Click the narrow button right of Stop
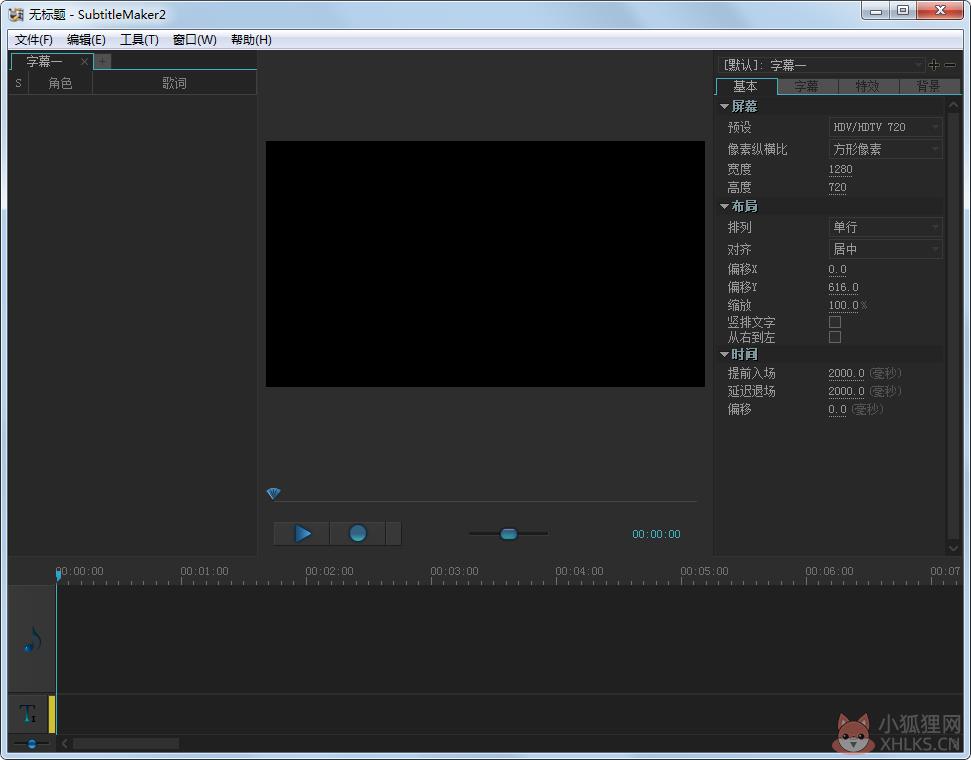The width and height of the screenshot is (971, 760). pos(393,533)
